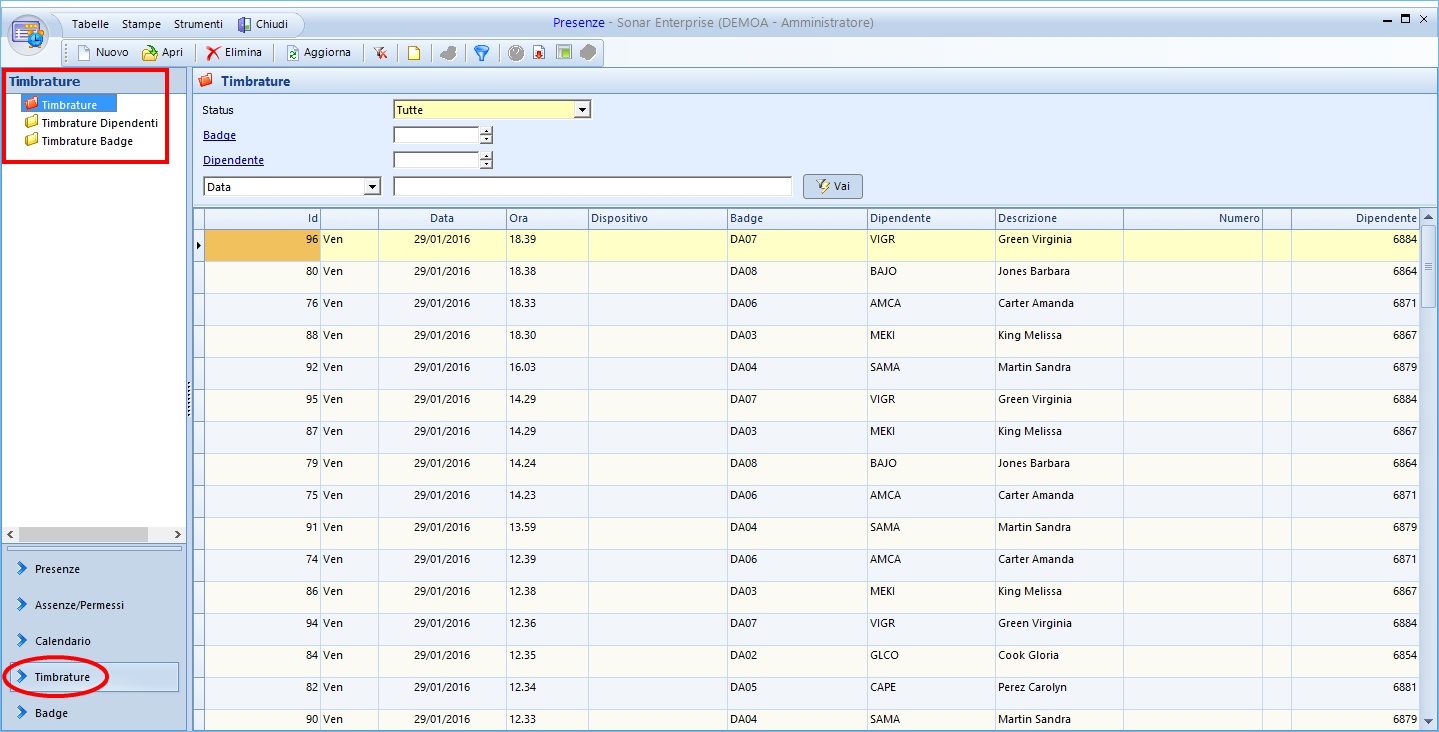
Task: Click the red download arrow icon
Action: [539, 53]
